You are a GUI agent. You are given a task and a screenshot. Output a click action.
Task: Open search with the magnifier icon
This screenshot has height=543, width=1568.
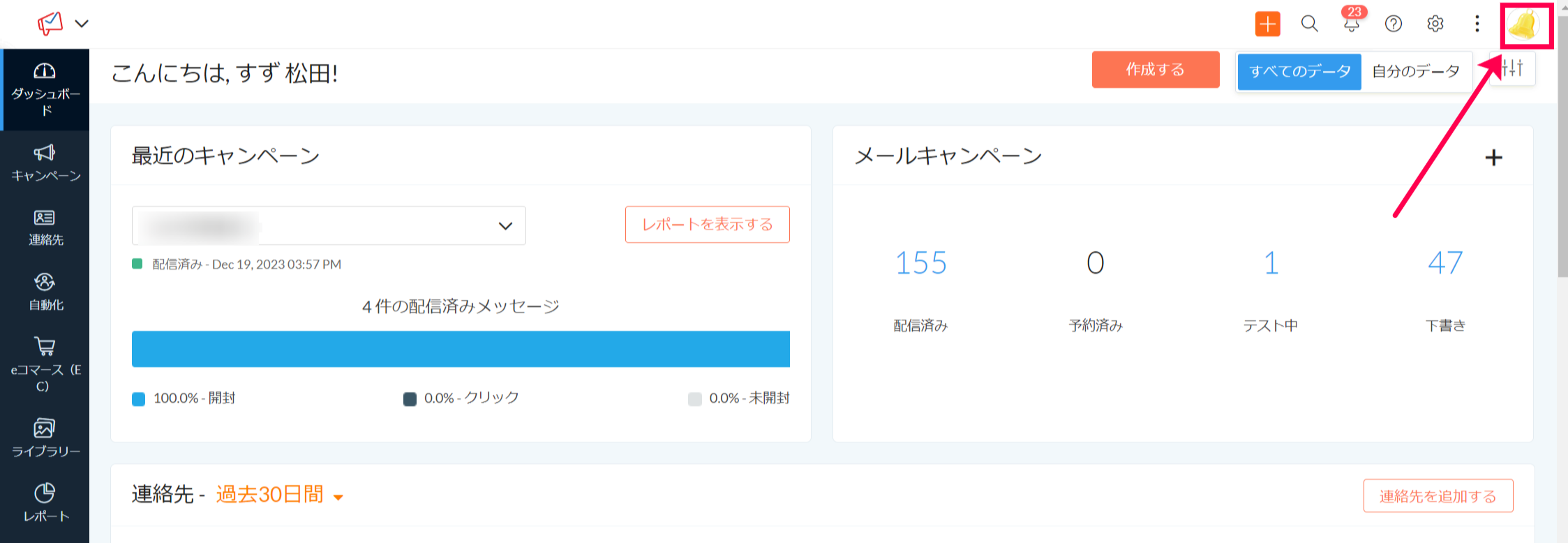click(x=1309, y=24)
